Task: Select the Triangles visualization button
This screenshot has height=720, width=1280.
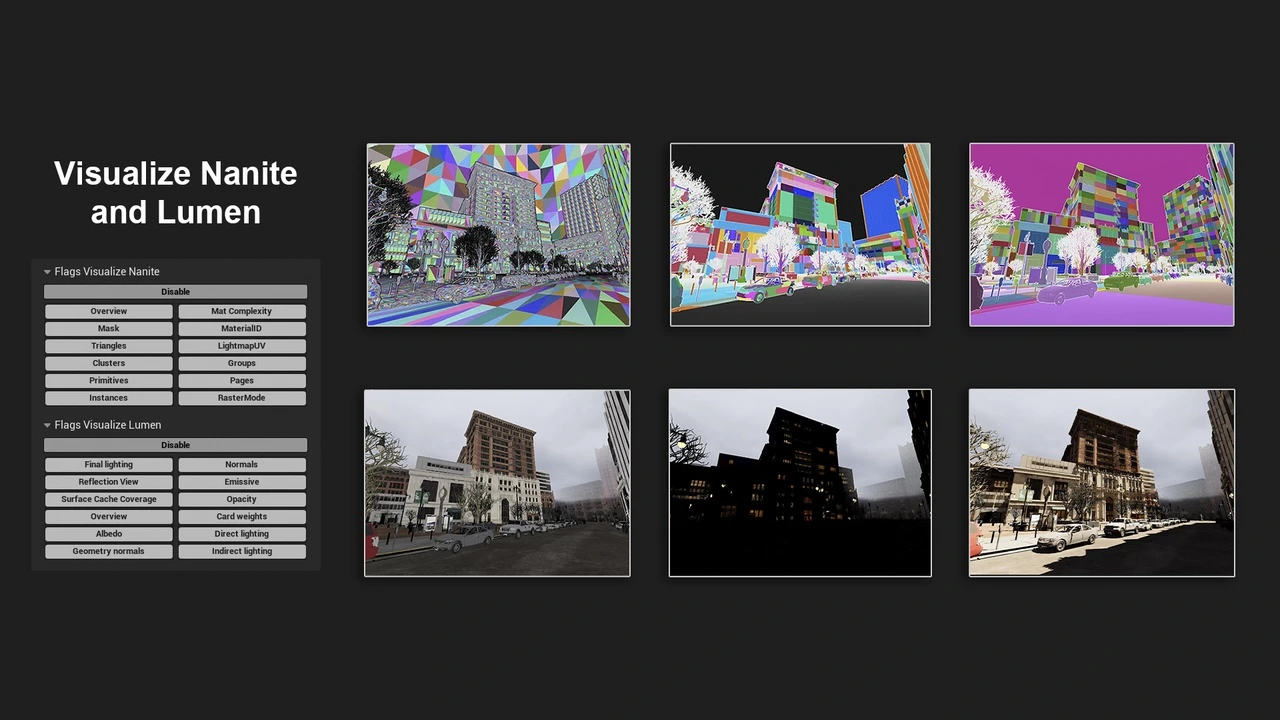Action: point(108,346)
